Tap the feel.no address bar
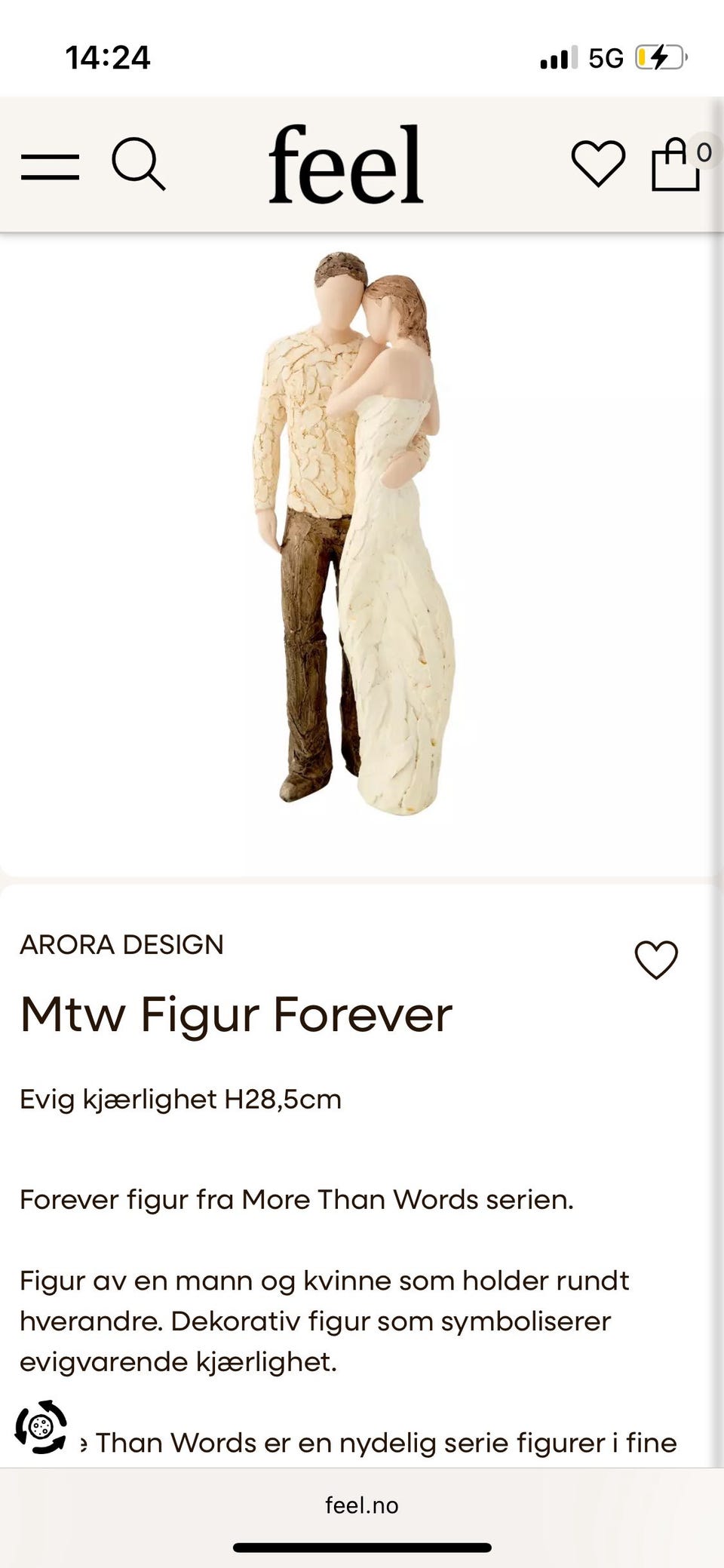Viewport: 724px width, 1568px height. tap(362, 1505)
